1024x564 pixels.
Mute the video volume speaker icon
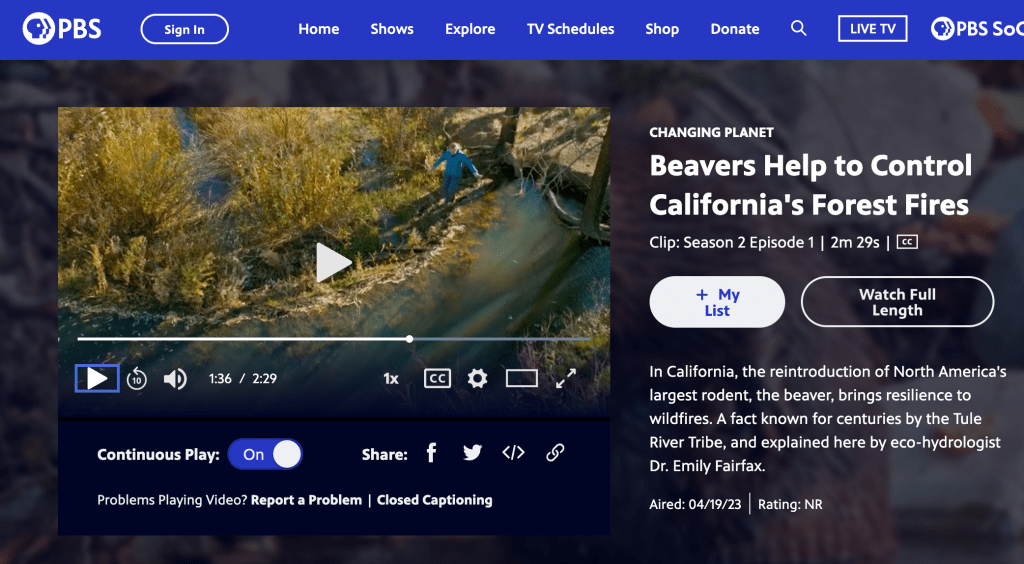click(175, 379)
